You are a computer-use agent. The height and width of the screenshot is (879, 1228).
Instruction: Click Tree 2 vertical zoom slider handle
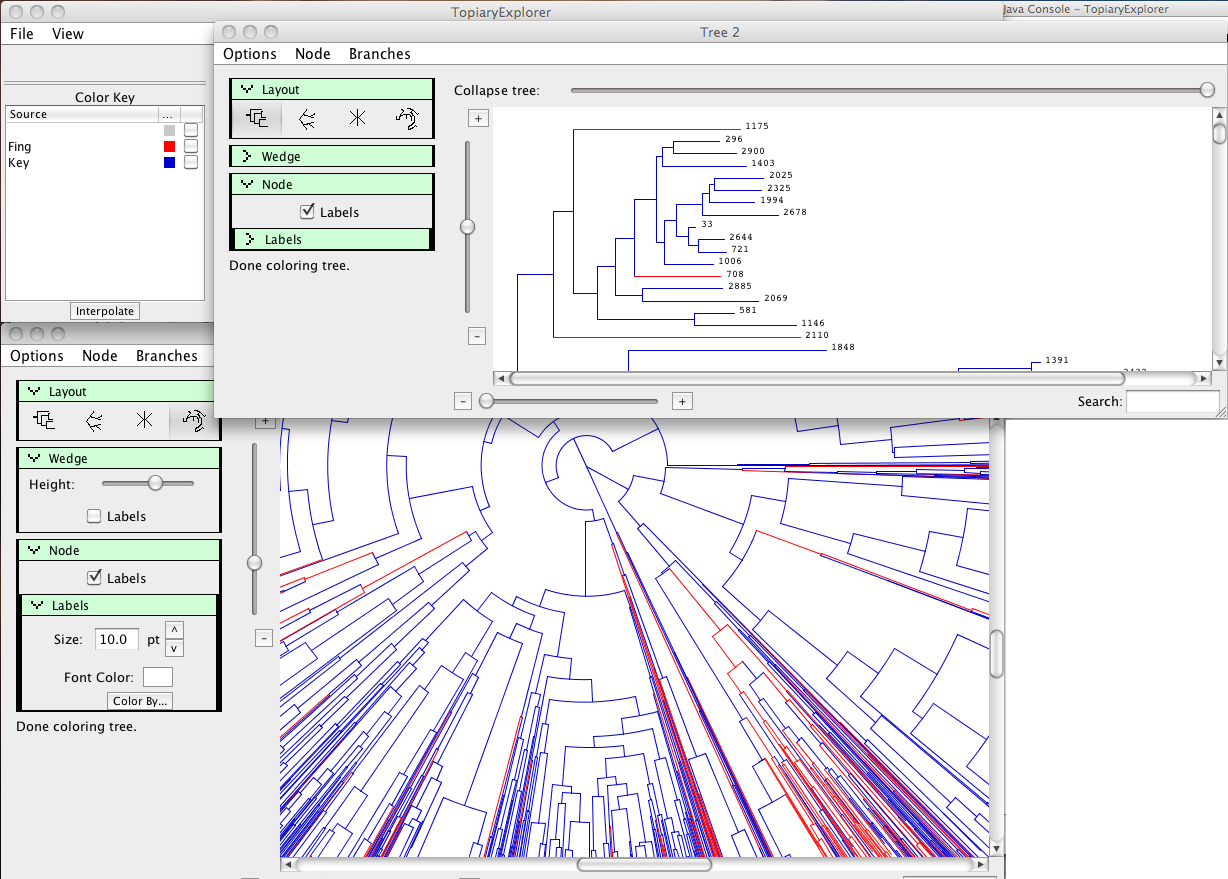click(467, 227)
